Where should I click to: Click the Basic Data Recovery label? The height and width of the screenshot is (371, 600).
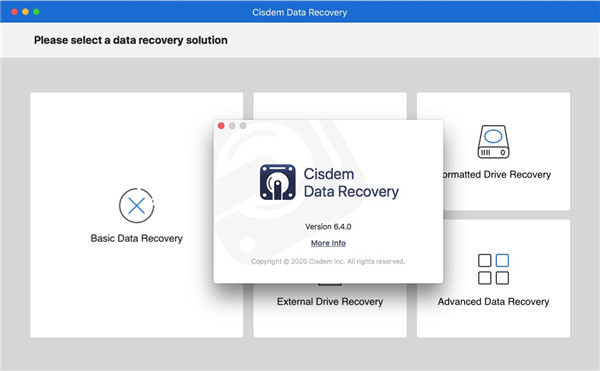tap(137, 238)
